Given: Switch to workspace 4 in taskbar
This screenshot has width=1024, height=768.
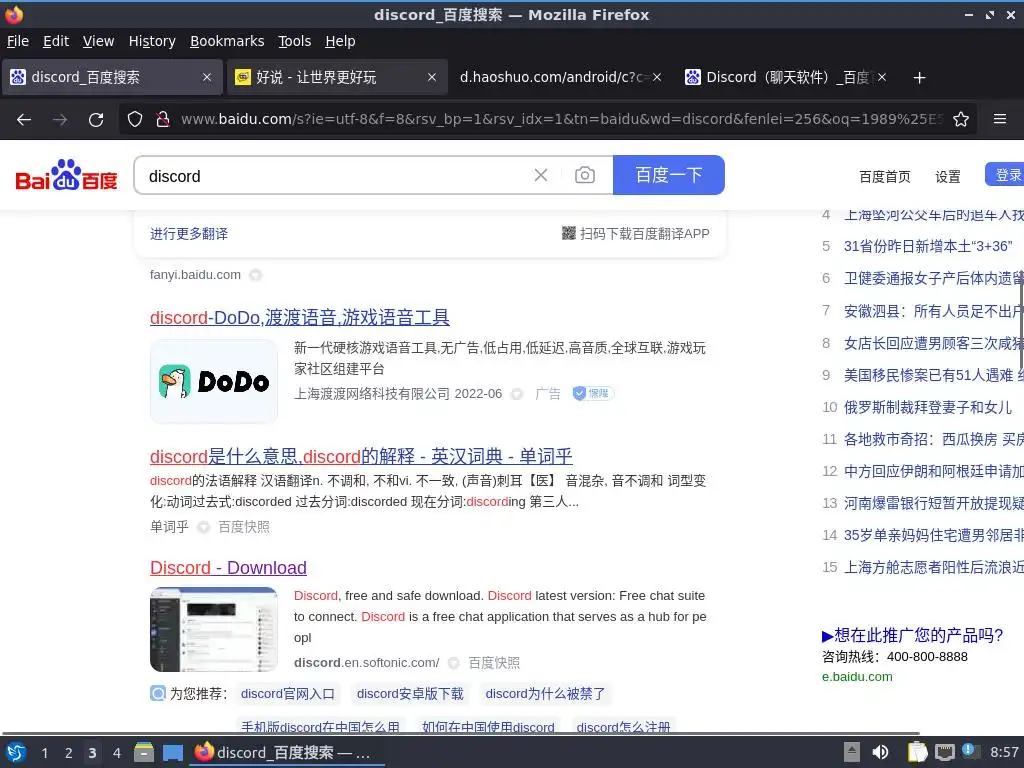Looking at the screenshot, I should click(116, 753).
